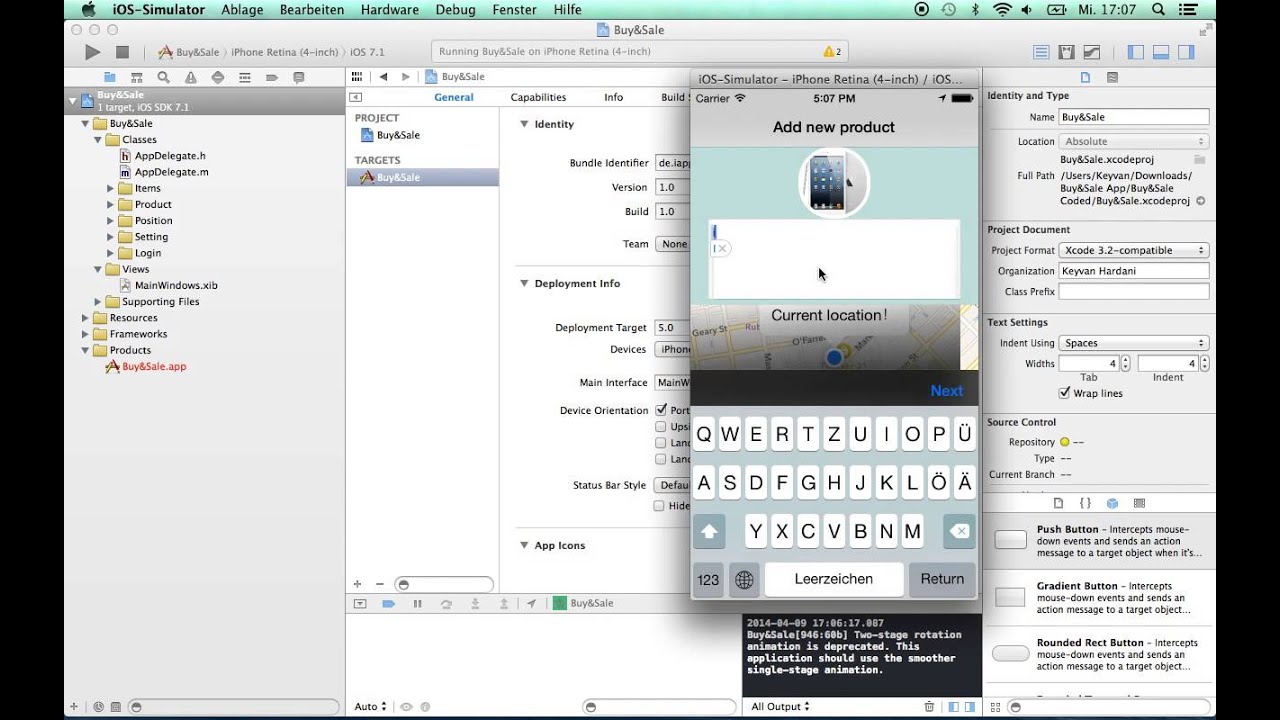Show the File inspector icon
The height and width of the screenshot is (720, 1280).
1086,77
